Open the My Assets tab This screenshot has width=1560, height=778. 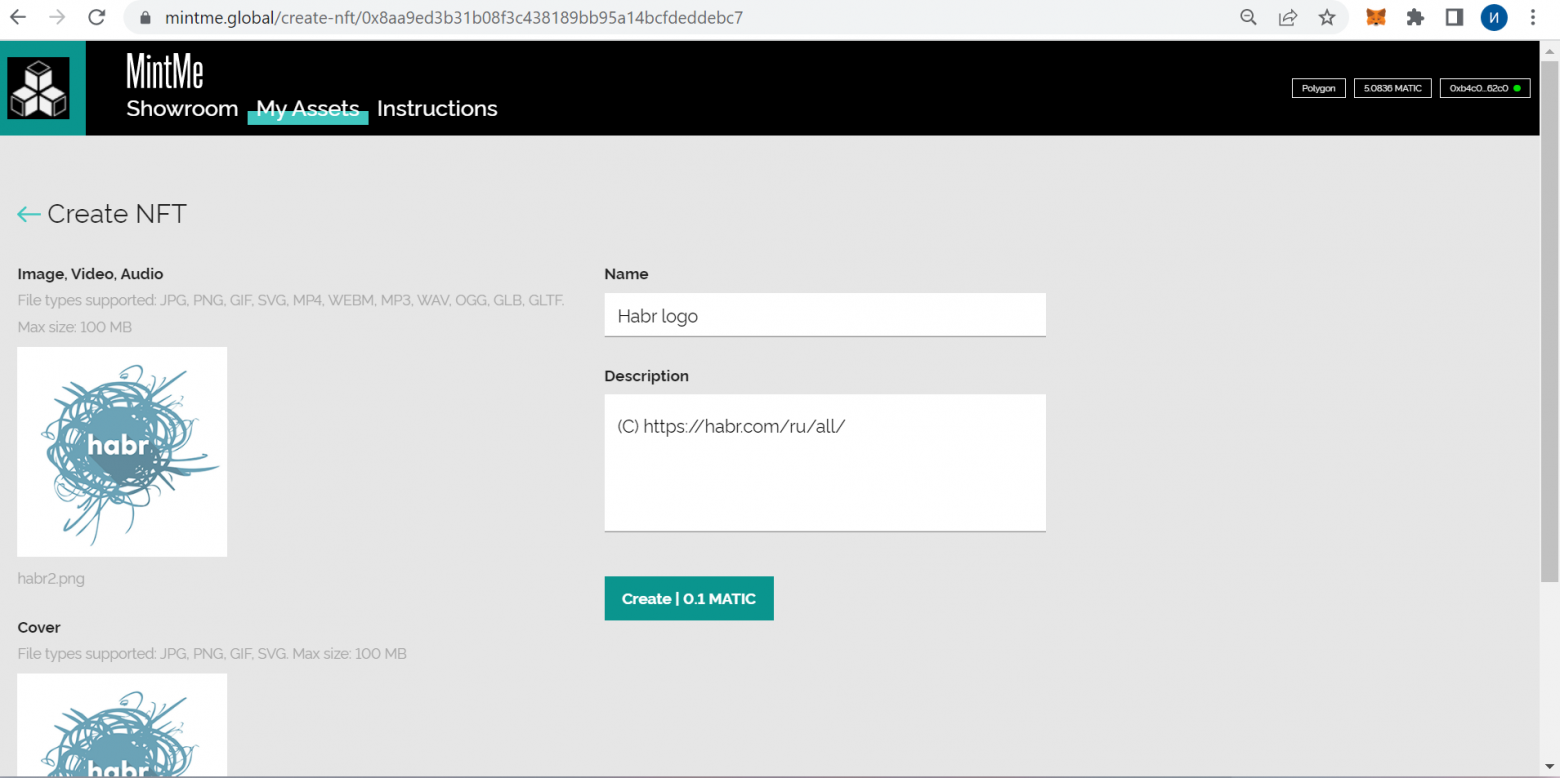(x=308, y=108)
